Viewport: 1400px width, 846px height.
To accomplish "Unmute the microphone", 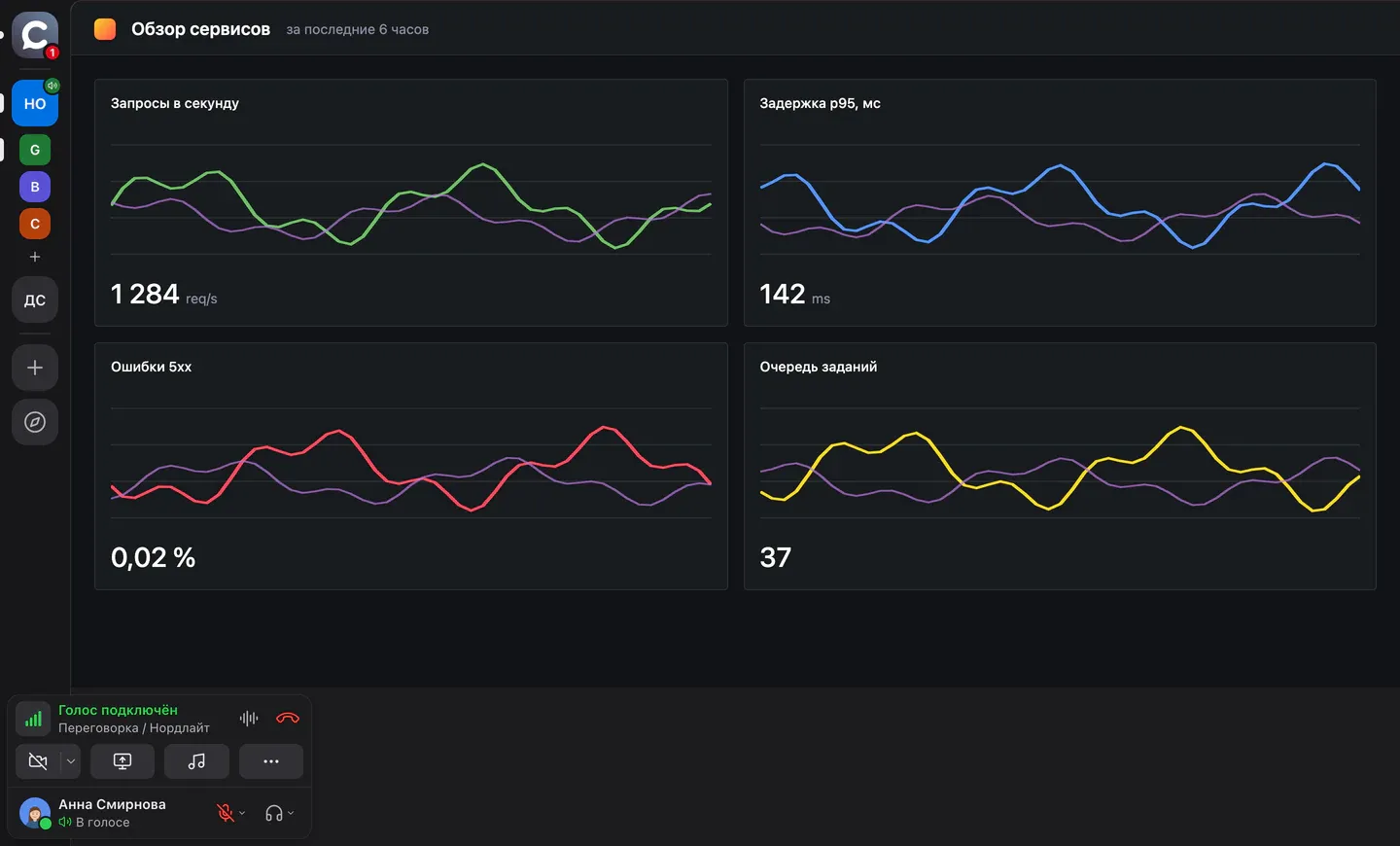I will [226, 813].
